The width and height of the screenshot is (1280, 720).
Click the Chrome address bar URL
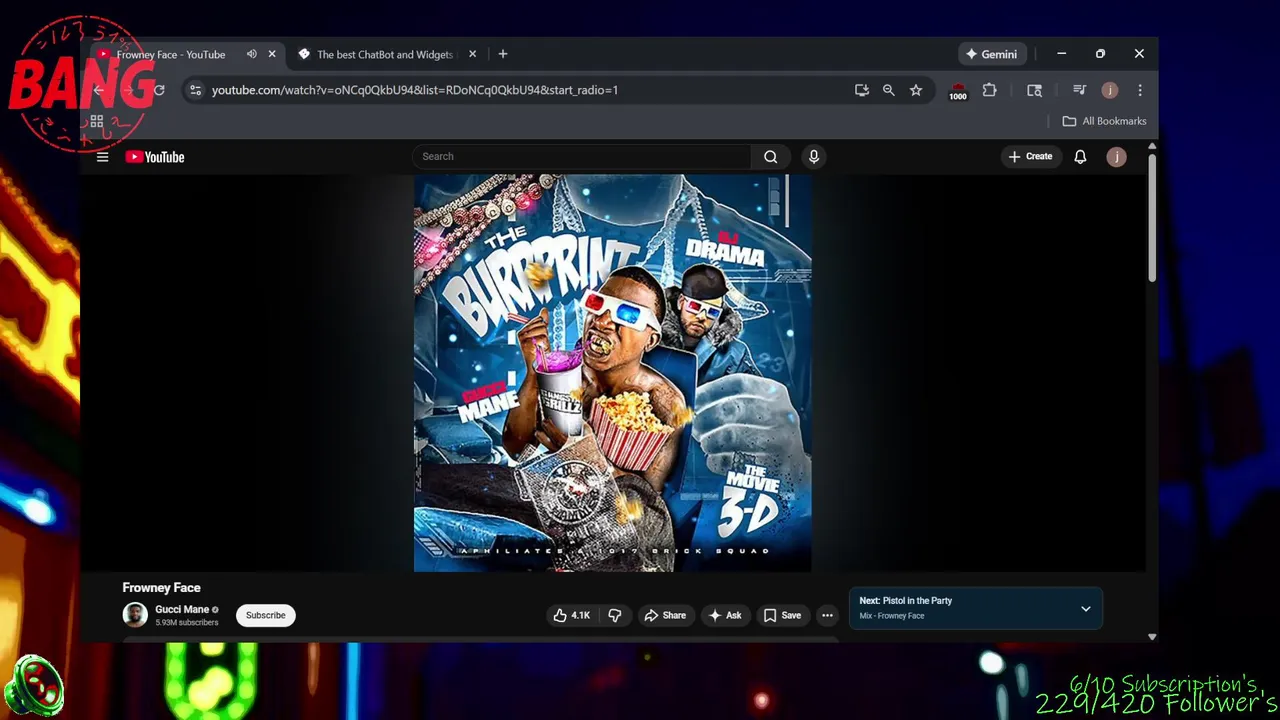click(414, 90)
